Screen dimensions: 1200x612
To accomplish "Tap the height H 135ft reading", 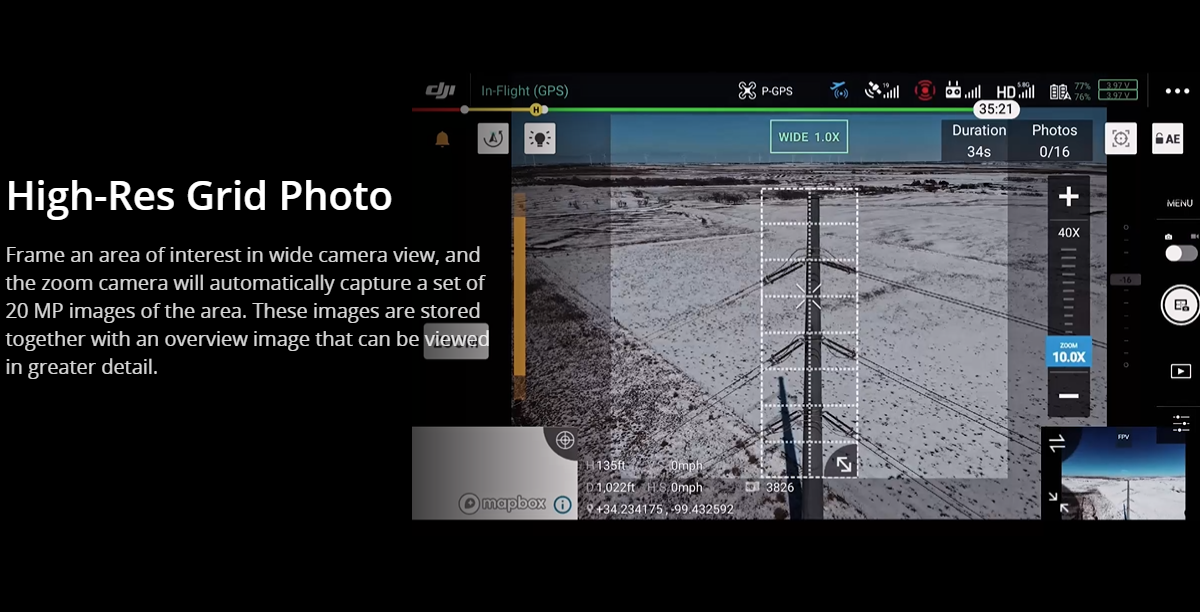I will 606,466.
